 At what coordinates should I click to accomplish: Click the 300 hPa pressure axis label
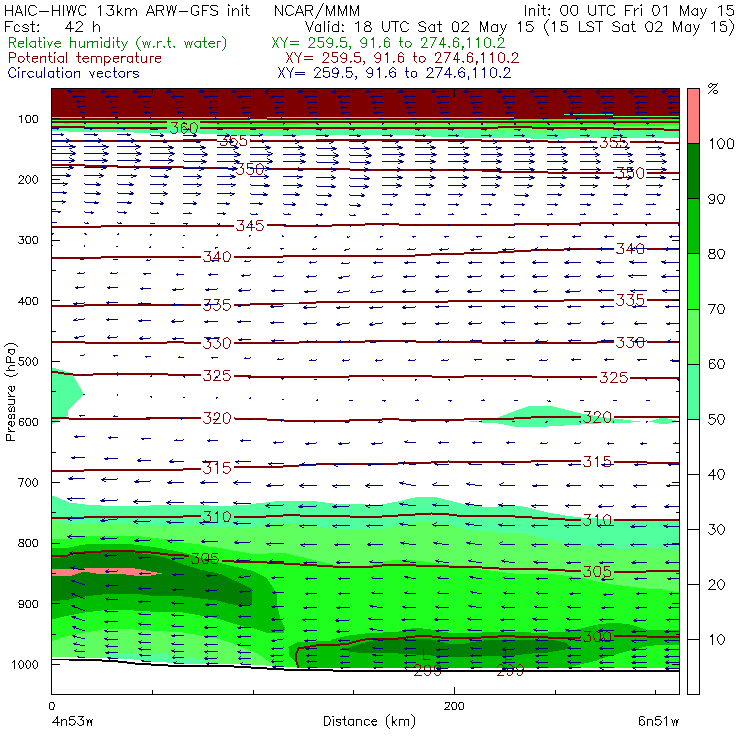[x=28, y=240]
